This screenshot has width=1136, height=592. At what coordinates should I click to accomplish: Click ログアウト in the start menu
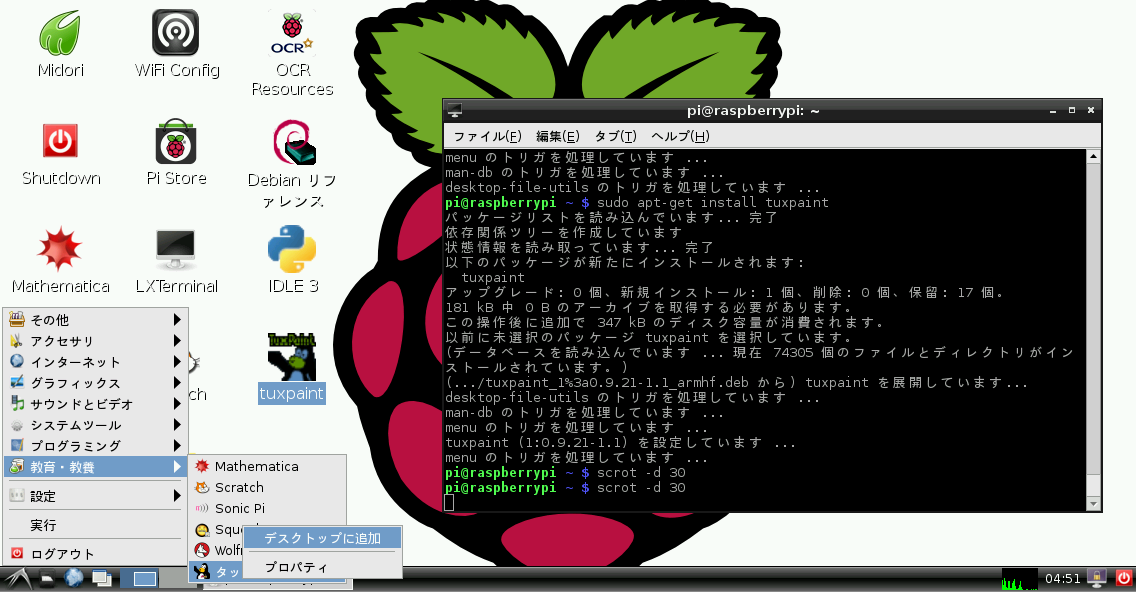95,554
